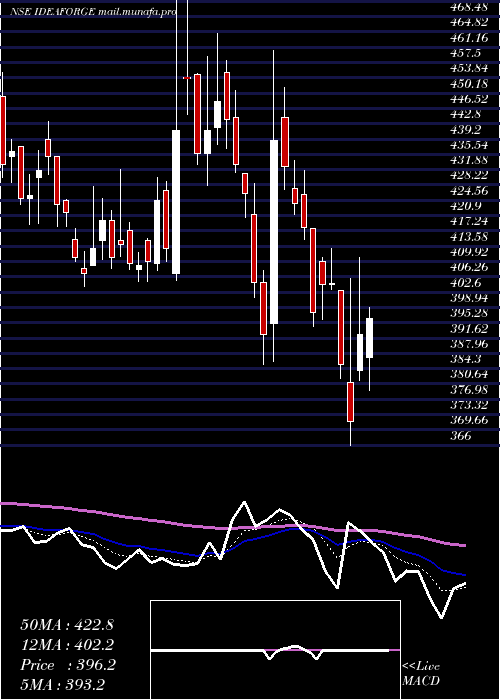This screenshot has height=700, width=500.
Task: Select the 457.5 price axis value
Action: click(466, 53)
